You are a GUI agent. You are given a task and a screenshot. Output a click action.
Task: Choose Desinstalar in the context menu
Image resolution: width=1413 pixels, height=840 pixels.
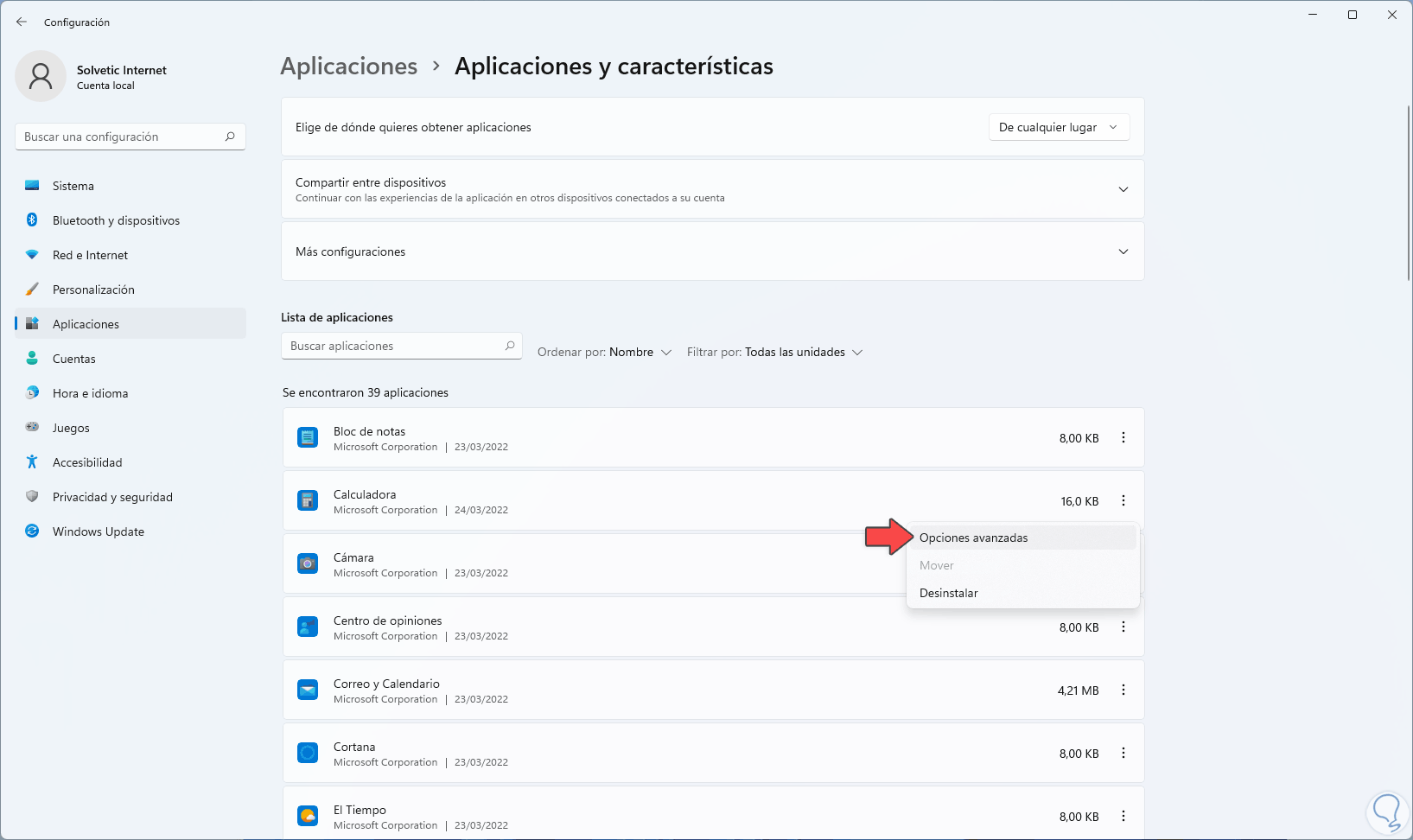click(x=949, y=593)
